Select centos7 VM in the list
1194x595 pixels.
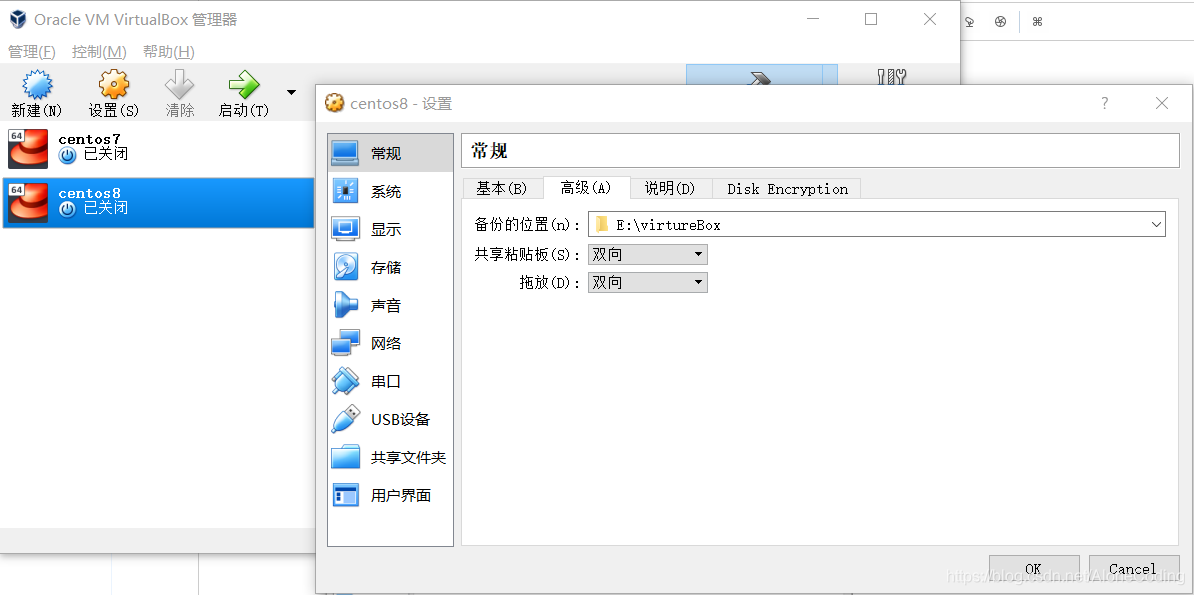tap(158, 148)
